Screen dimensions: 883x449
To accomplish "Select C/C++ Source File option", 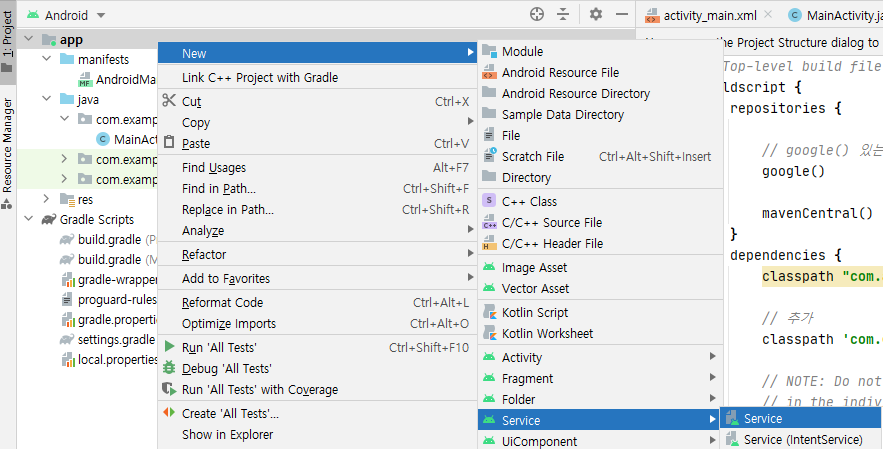I will (x=599, y=223).
